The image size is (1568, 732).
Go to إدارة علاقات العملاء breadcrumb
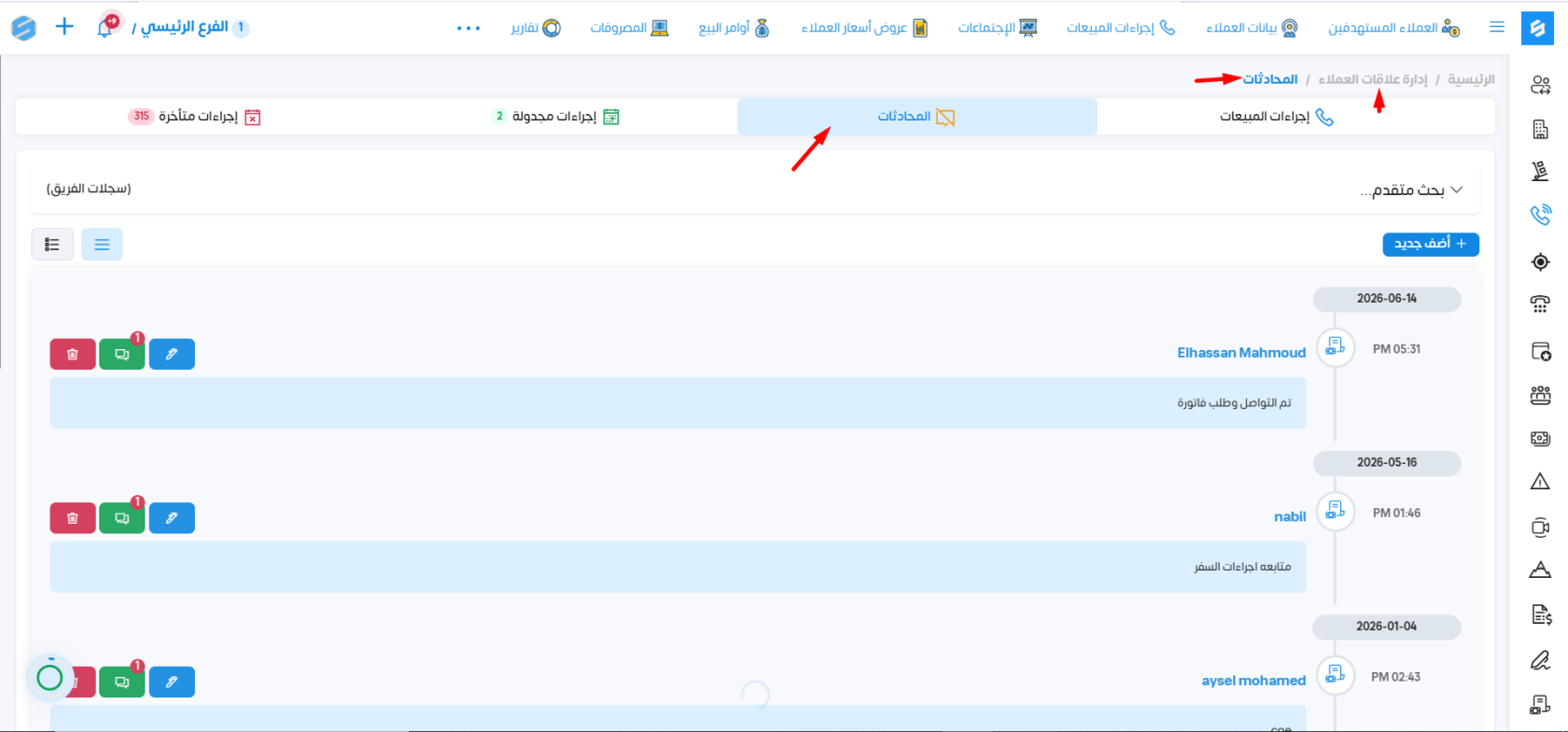click(1373, 79)
